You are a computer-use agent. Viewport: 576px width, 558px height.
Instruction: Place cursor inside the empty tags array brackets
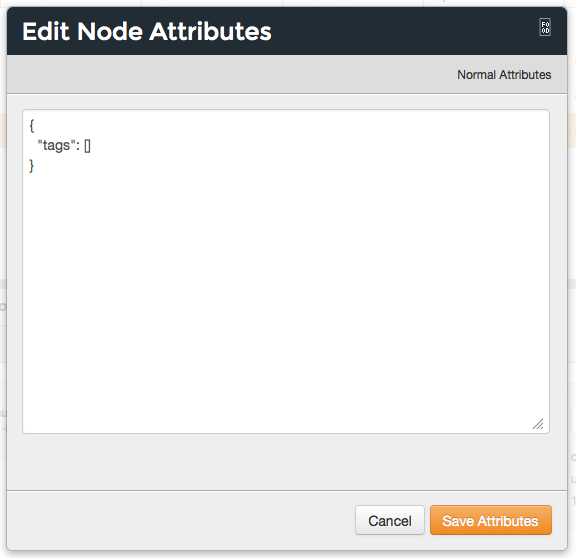click(87, 146)
